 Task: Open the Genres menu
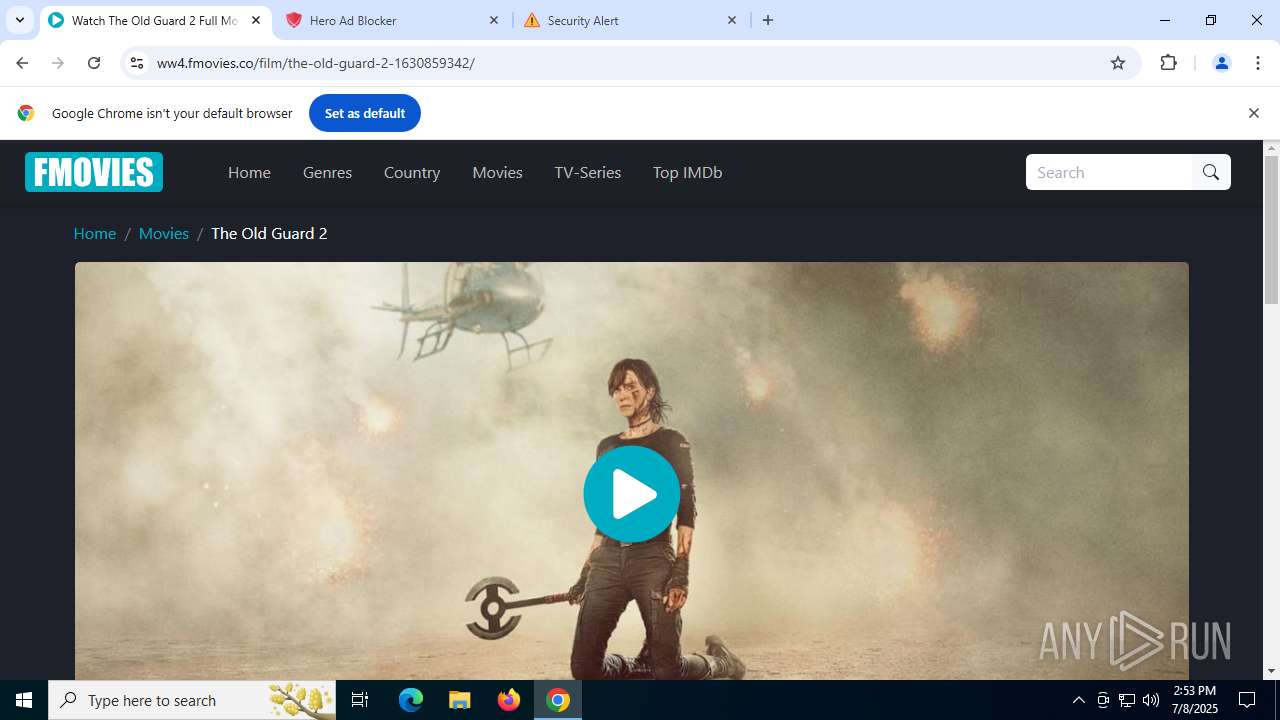click(x=327, y=172)
